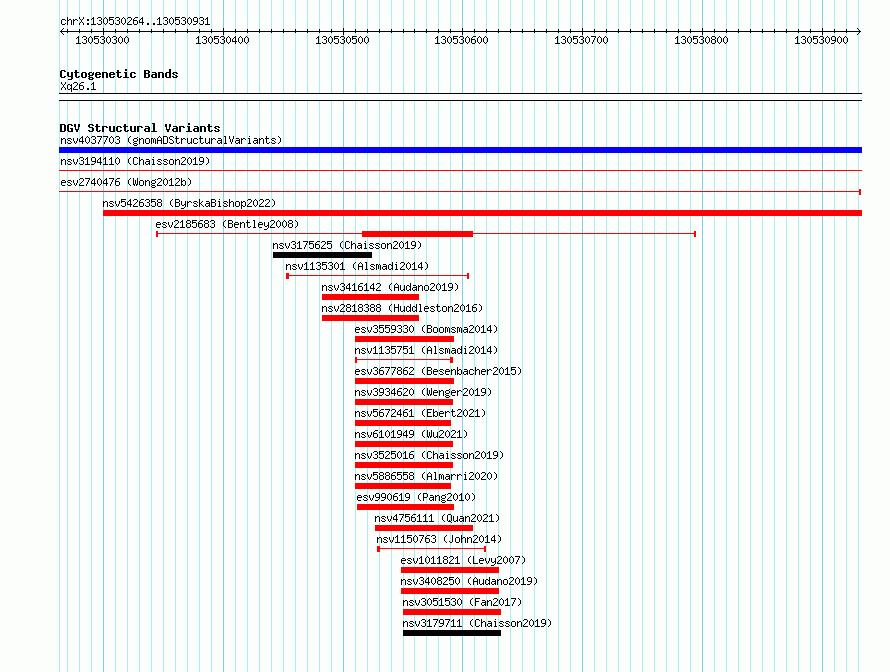The width and height of the screenshot is (890, 672).
Task: Open esv3559330 (Boomsma2014) label
Action: [426, 329]
